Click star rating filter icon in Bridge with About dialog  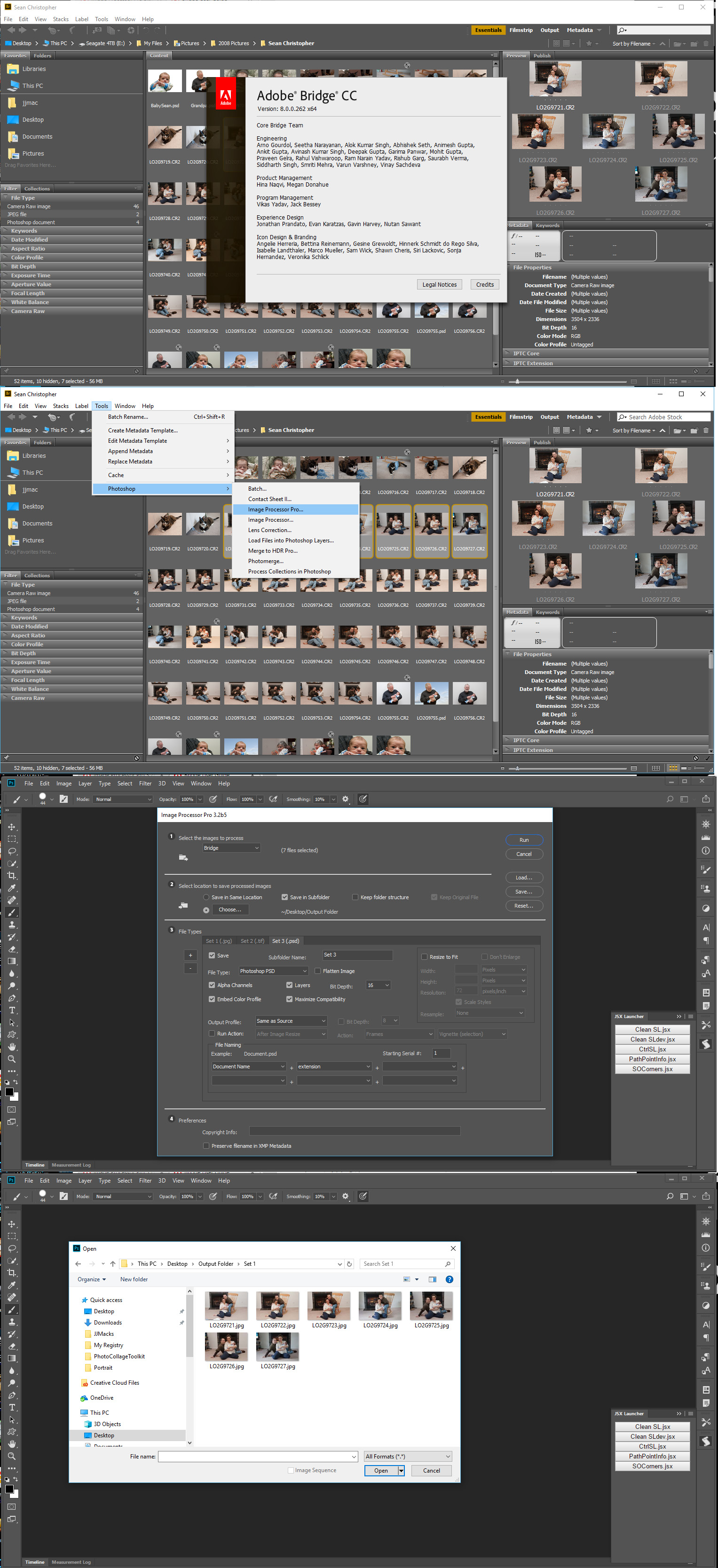pos(588,44)
